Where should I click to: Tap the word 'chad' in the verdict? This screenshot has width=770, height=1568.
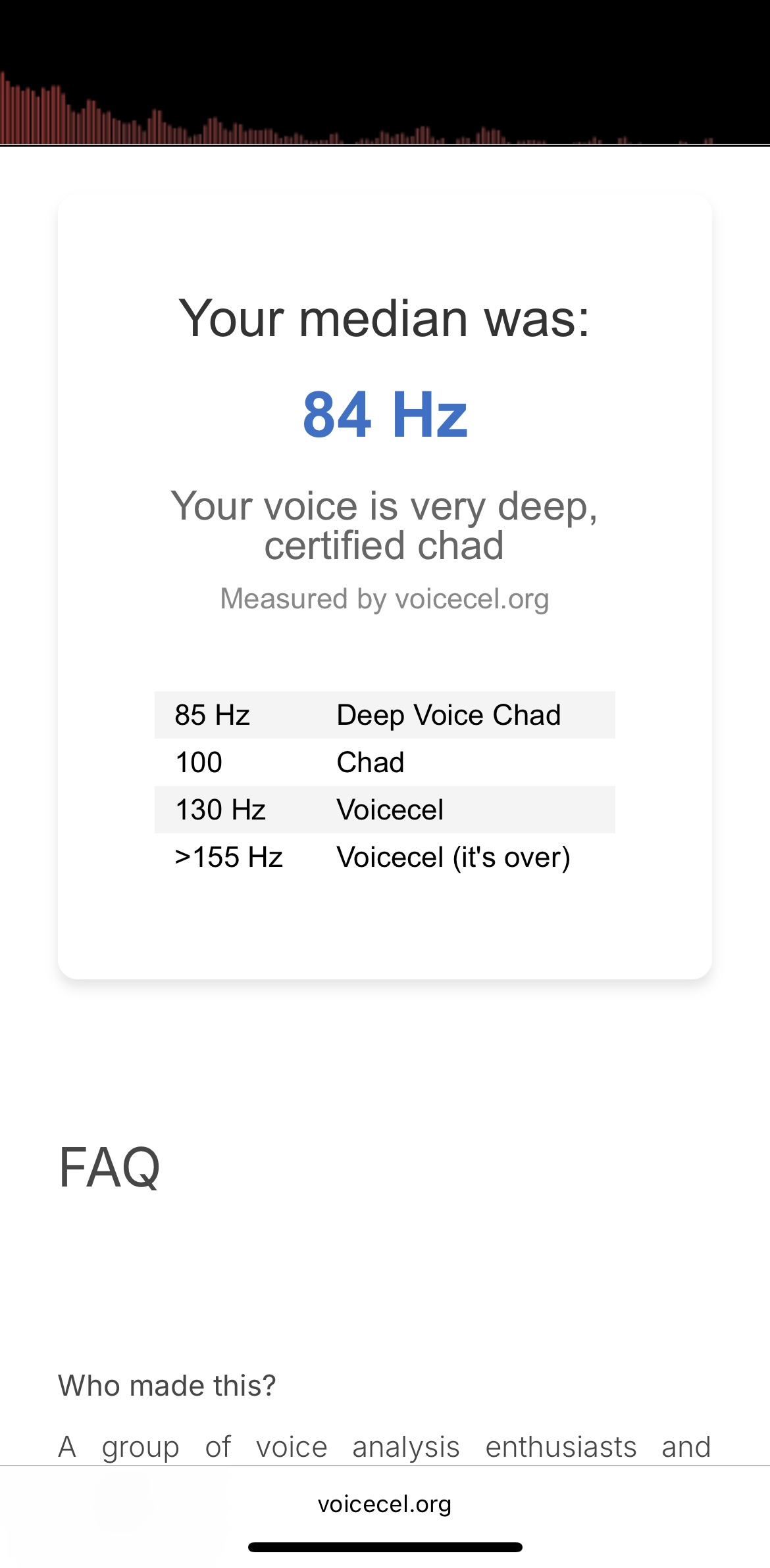click(x=461, y=546)
